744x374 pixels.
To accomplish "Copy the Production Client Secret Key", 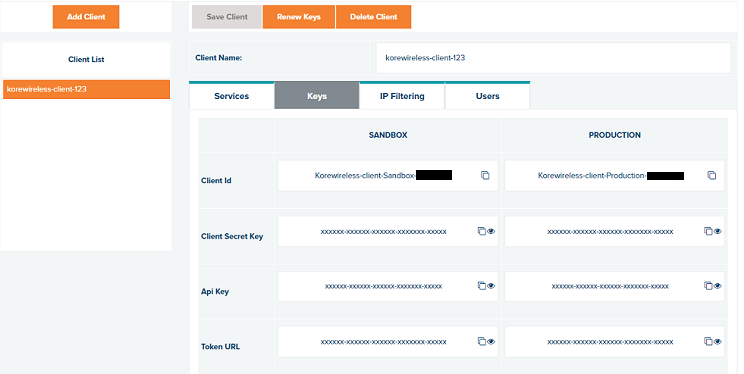I will (708, 231).
